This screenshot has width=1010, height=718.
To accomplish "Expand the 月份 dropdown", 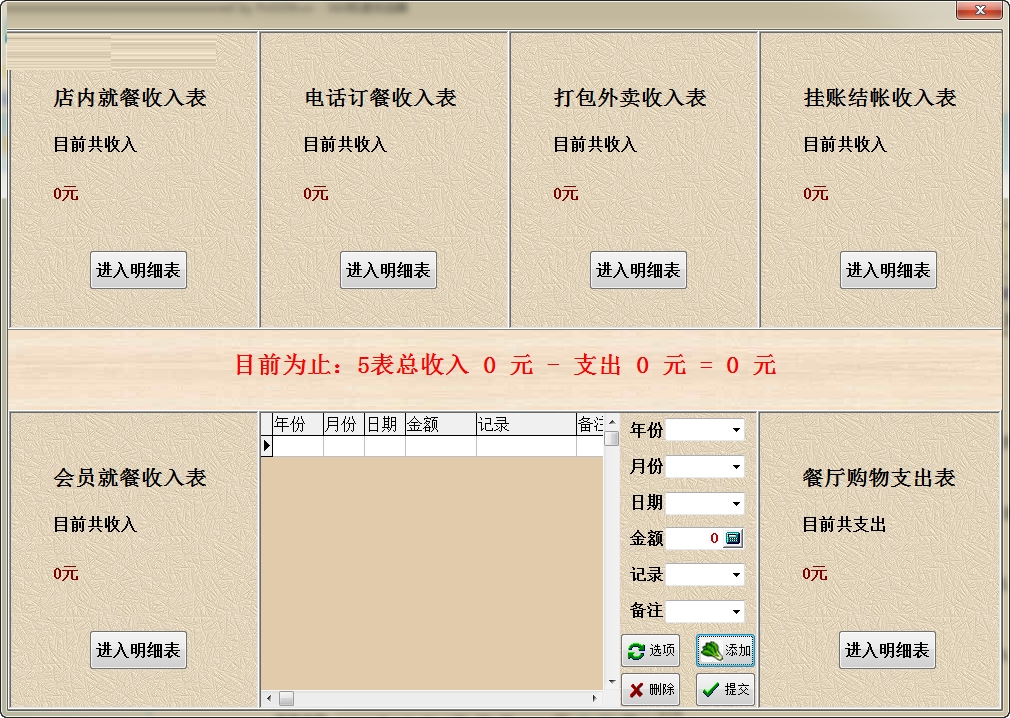I will [736, 466].
